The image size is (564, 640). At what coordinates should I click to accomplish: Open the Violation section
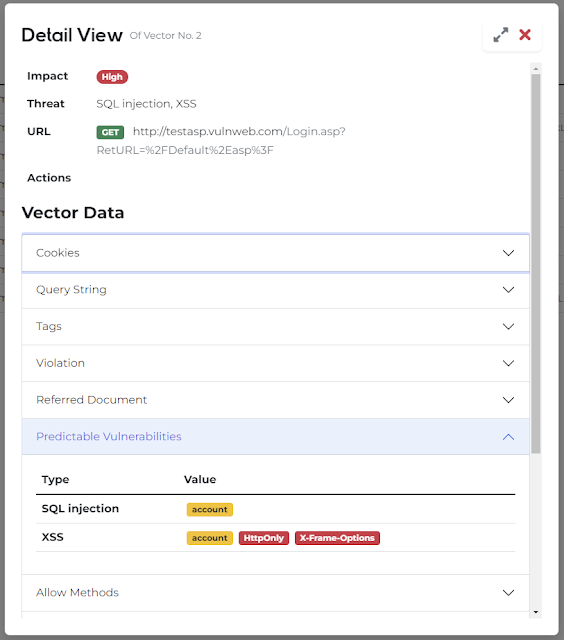pyautogui.click(x=275, y=363)
